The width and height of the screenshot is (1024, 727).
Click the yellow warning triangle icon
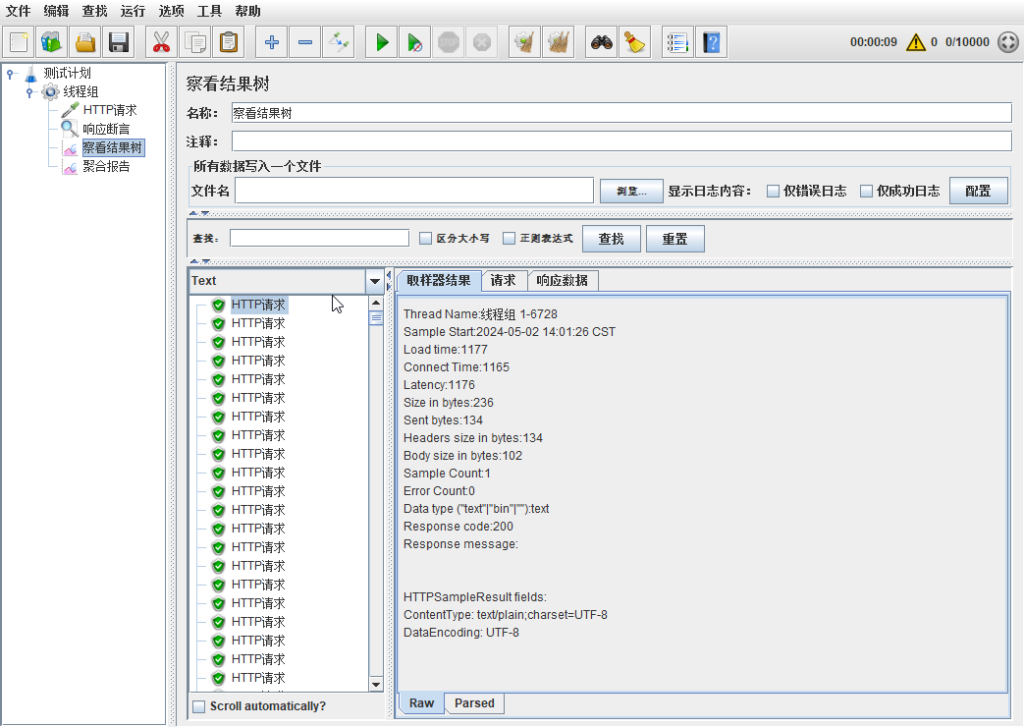(915, 42)
